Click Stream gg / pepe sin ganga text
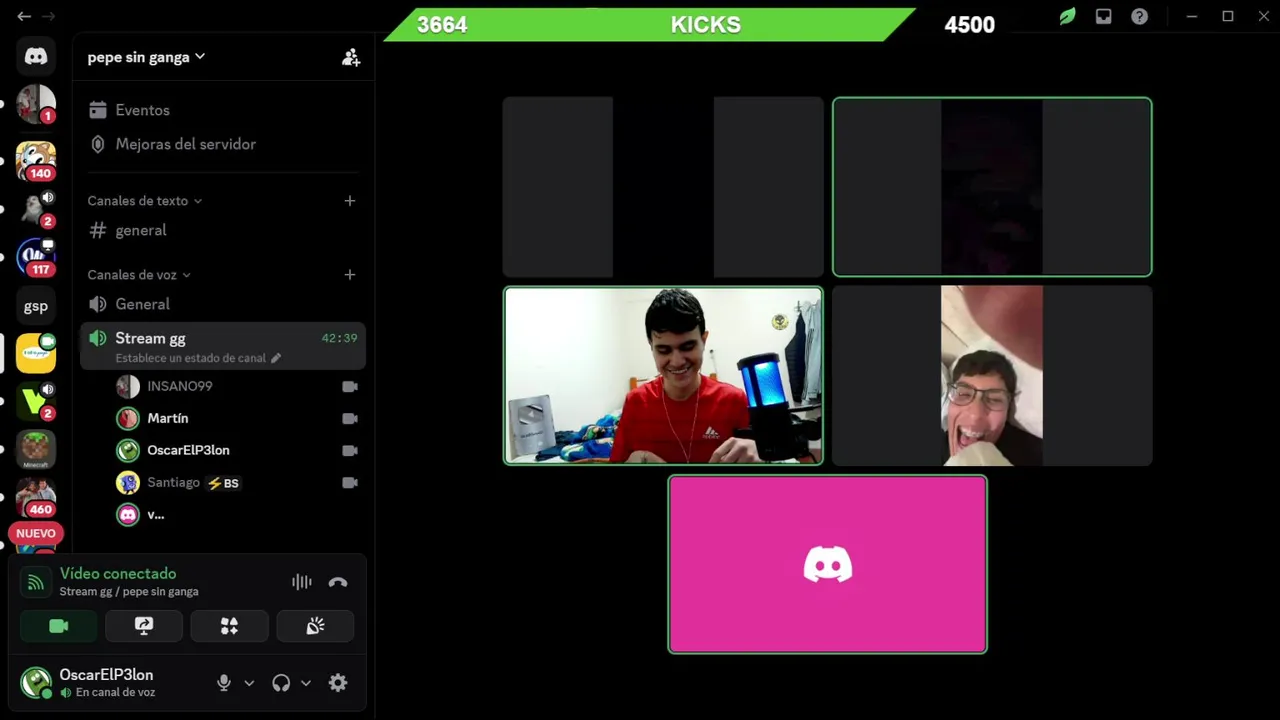1280x720 pixels. click(x=129, y=592)
